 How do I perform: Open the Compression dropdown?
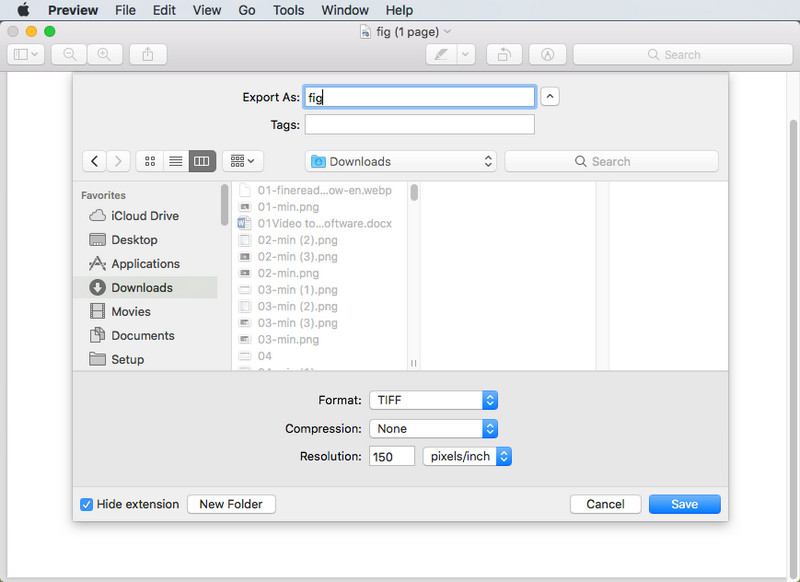[x=433, y=428]
